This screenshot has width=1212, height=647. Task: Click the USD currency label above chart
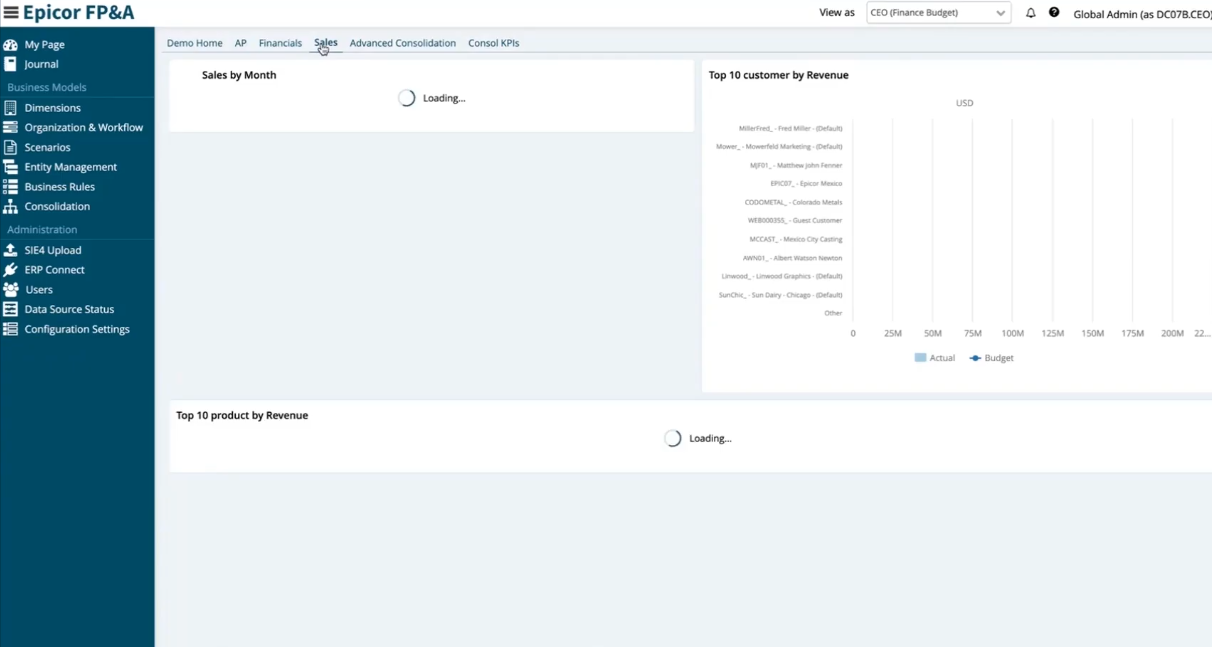click(x=964, y=103)
